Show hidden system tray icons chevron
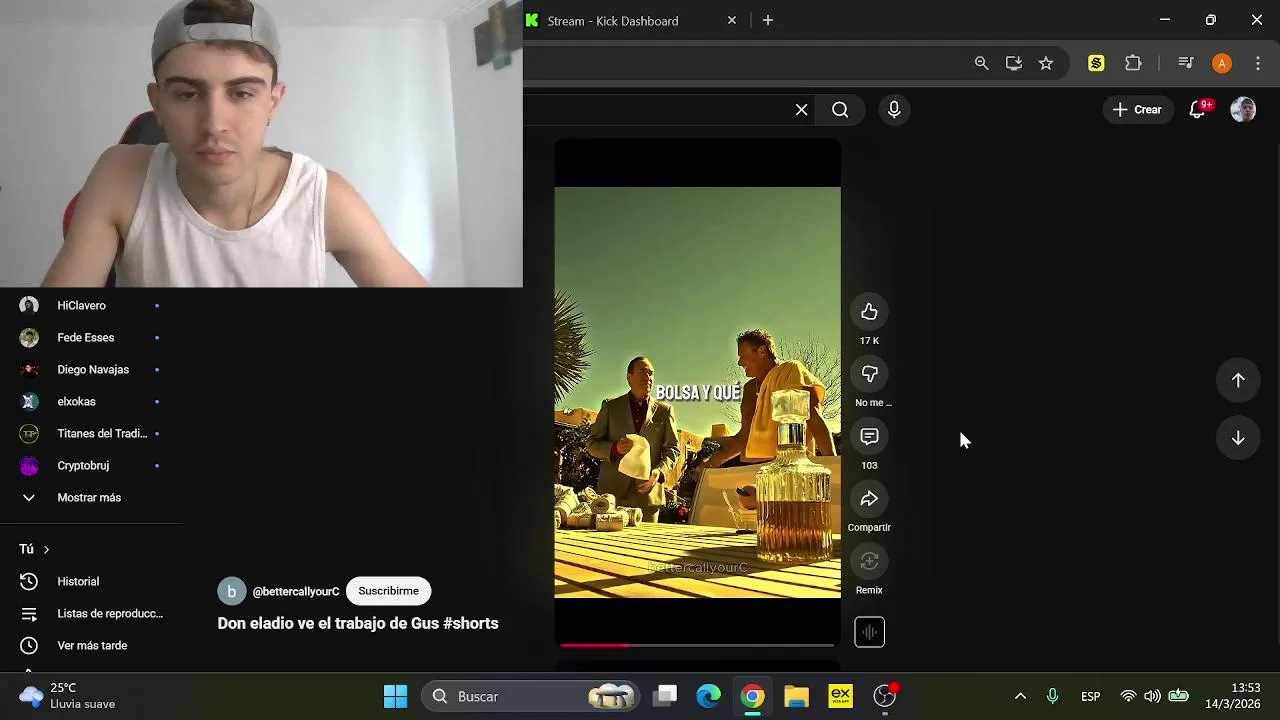1280x720 pixels. pyautogui.click(x=1020, y=696)
